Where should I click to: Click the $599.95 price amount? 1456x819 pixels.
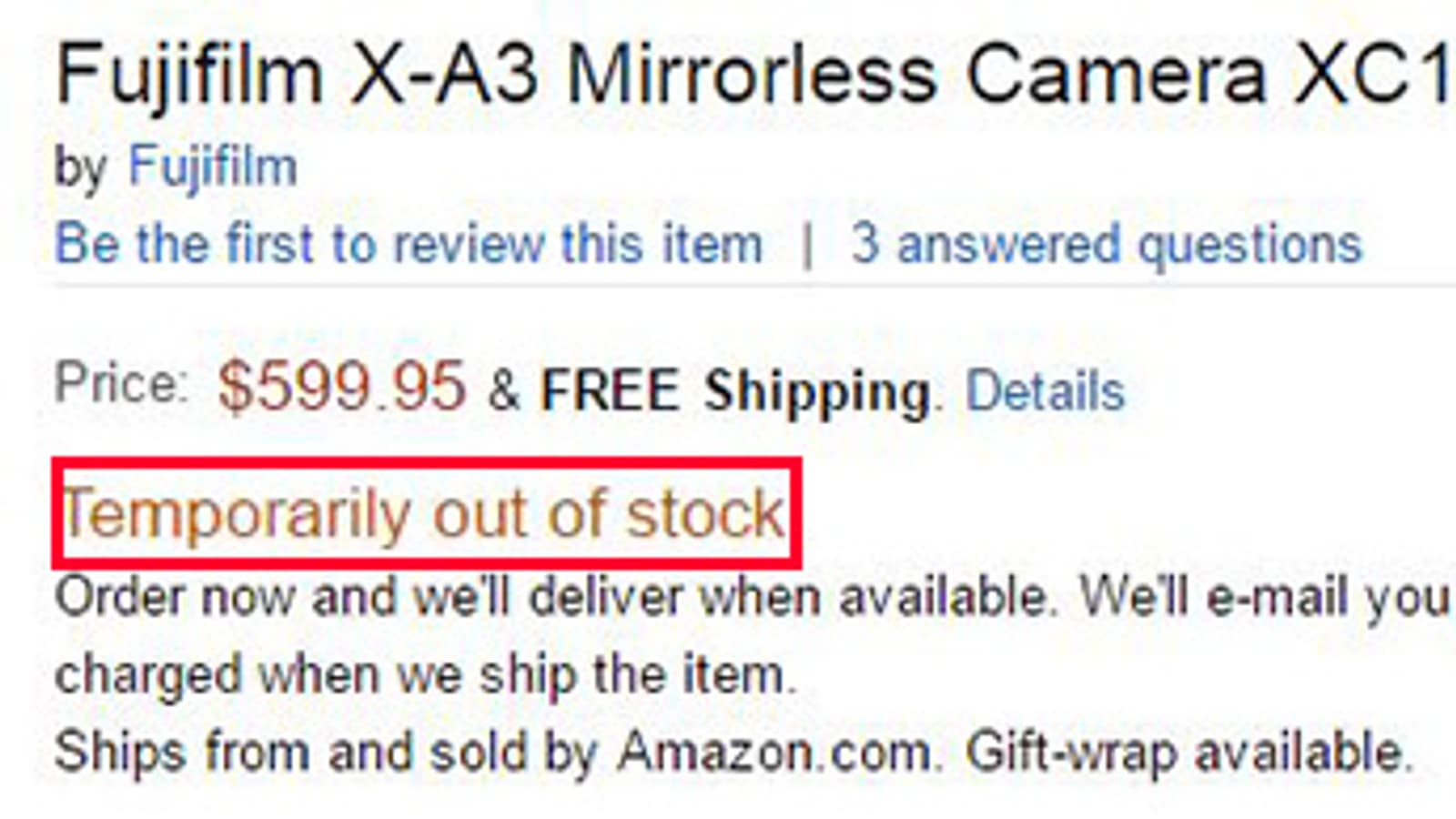pos(341,386)
